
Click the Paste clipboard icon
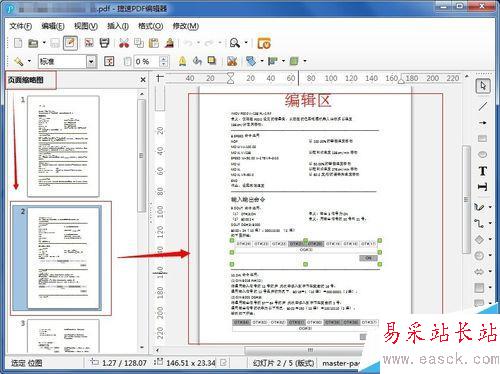point(154,43)
